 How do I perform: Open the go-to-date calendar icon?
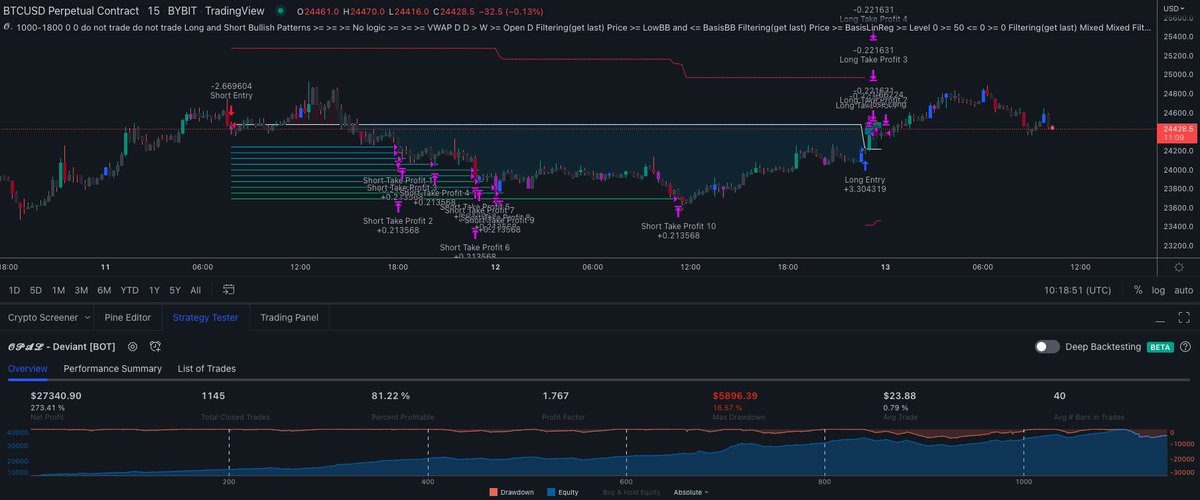pos(229,290)
